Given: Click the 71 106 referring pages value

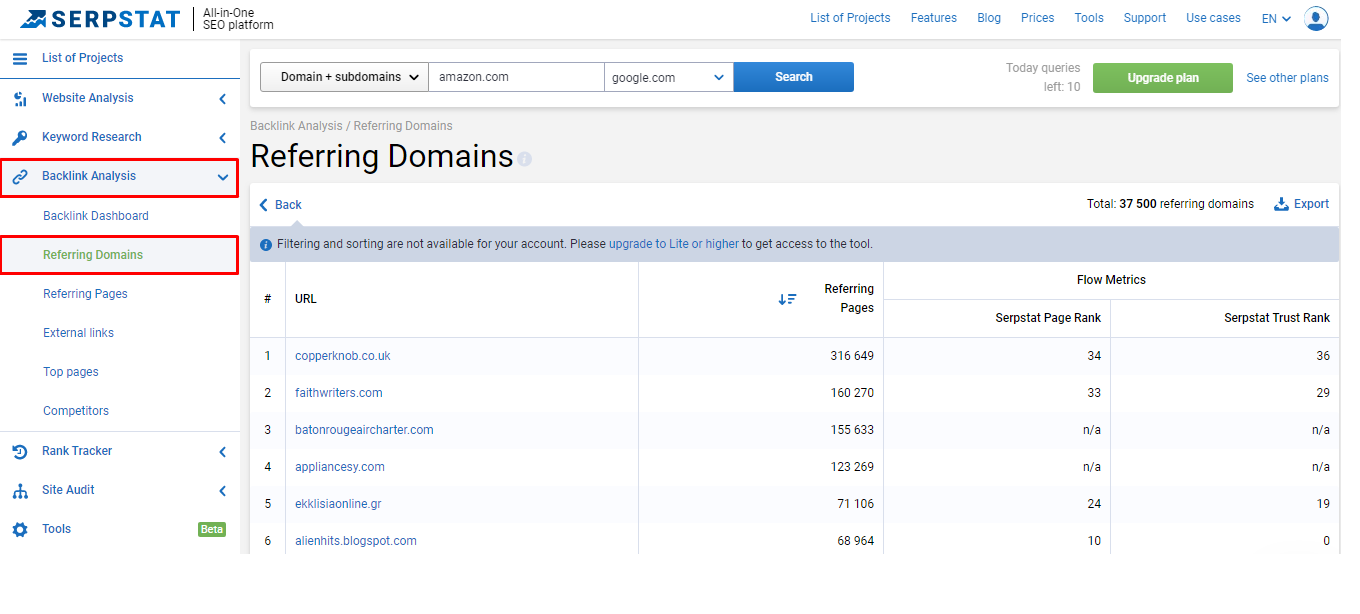Looking at the screenshot, I should 856,504.
